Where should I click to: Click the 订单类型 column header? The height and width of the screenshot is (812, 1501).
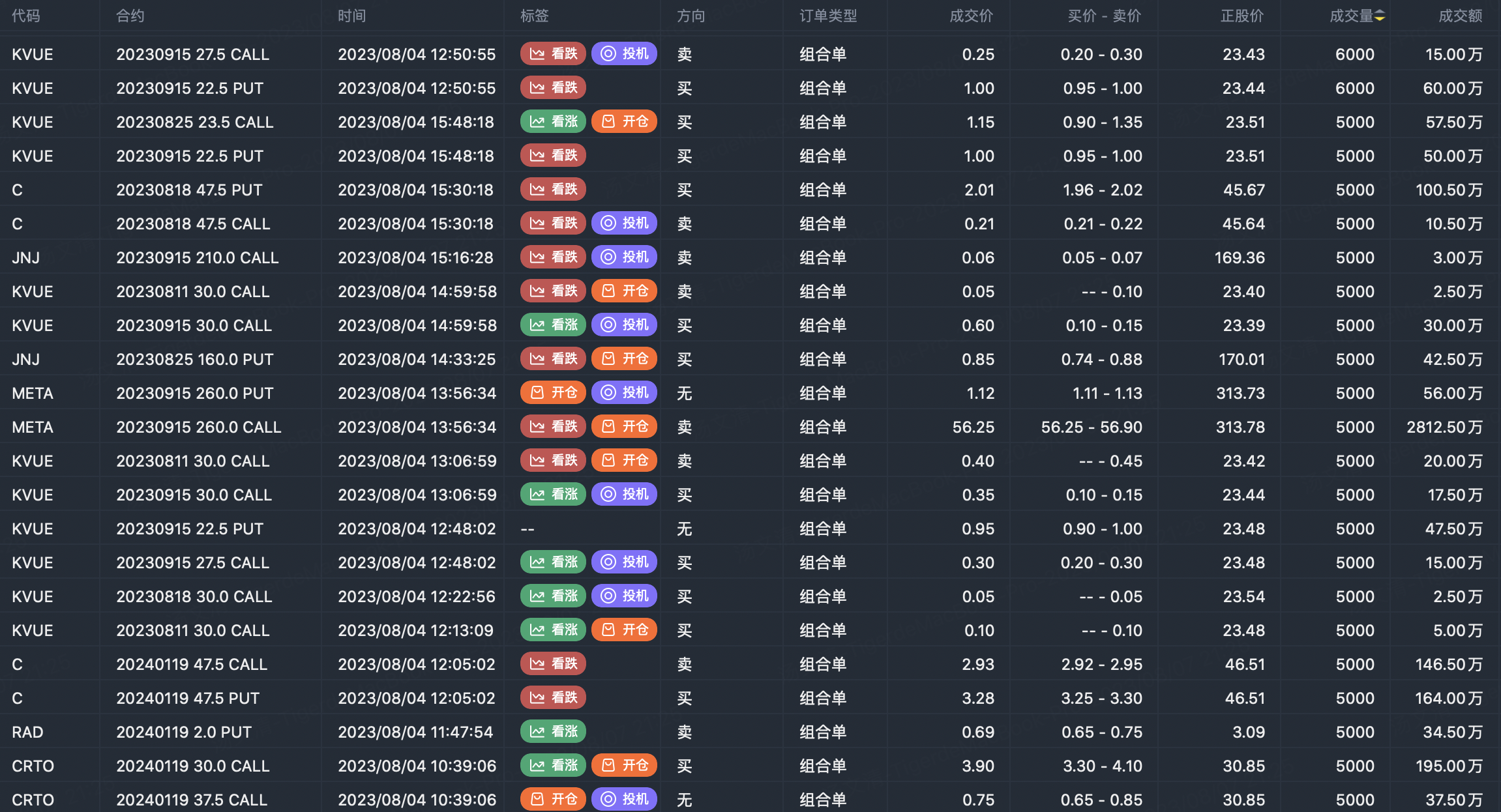click(828, 16)
